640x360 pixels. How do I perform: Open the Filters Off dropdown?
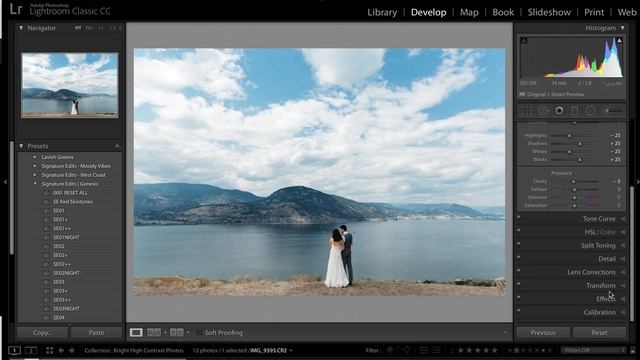pyautogui.click(x=593, y=350)
